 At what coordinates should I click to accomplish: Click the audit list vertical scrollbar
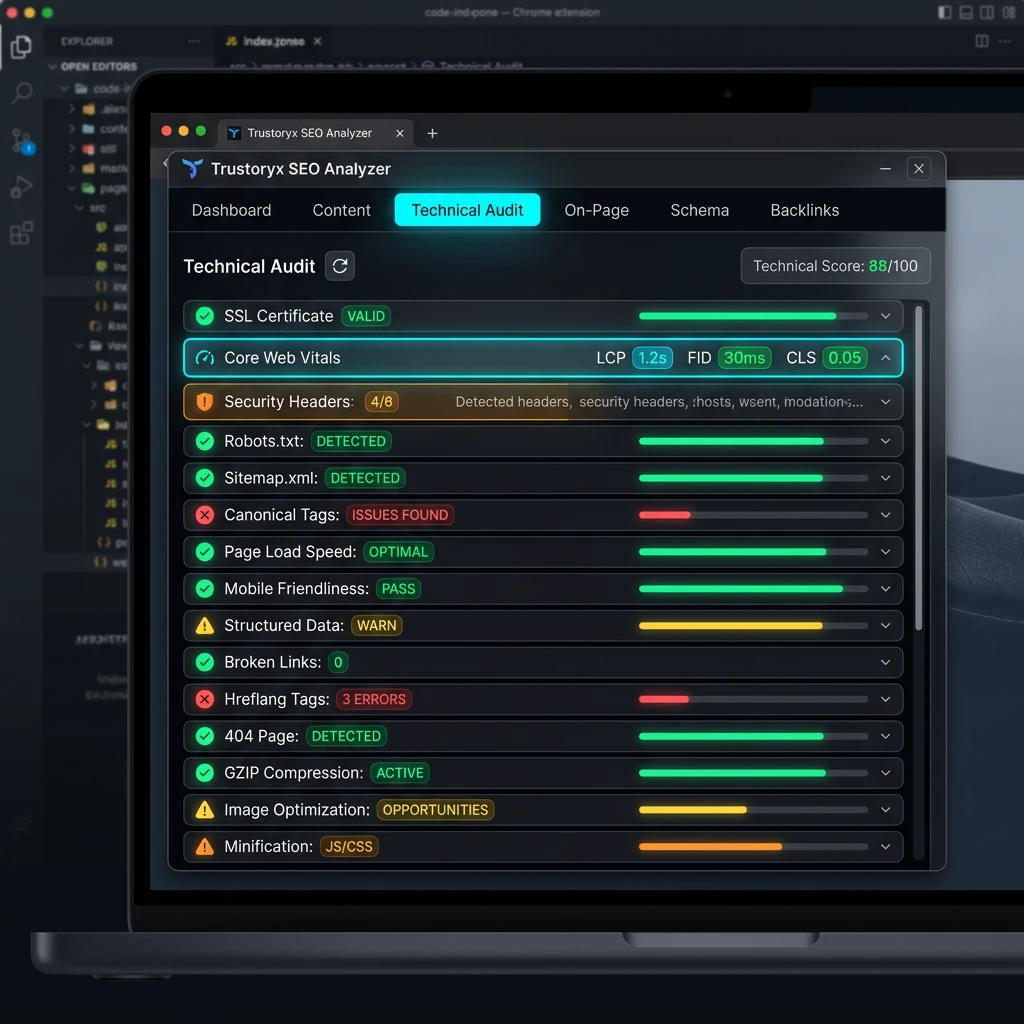pyautogui.click(x=919, y=468)
